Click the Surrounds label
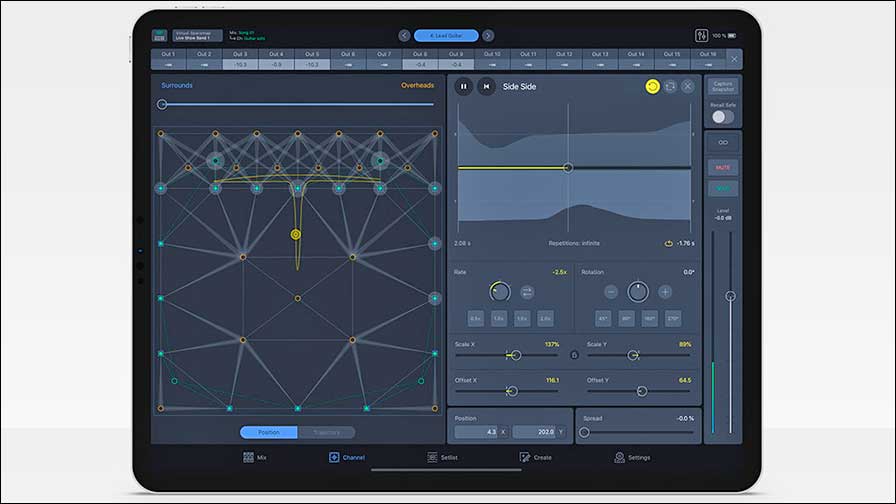Screen dimensions: 896x504 coord(177,85)
